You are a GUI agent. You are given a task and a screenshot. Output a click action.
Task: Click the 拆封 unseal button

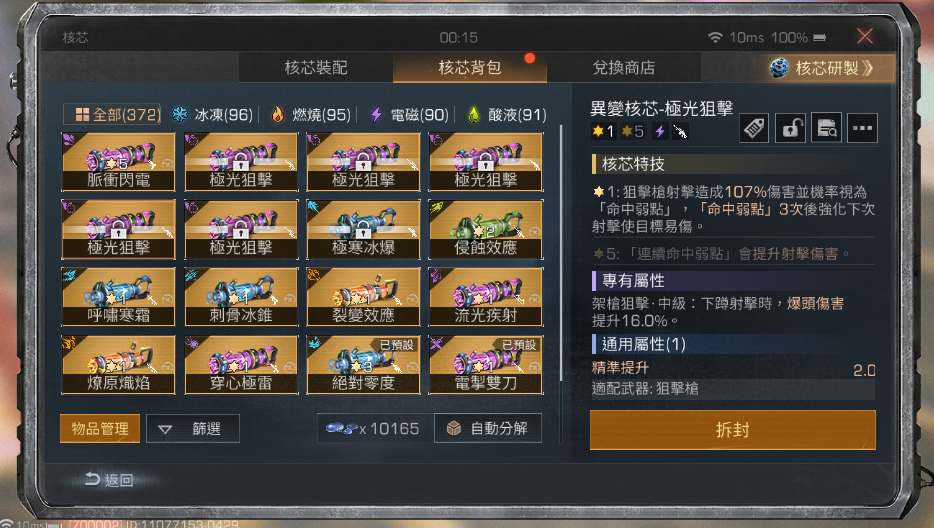[x=733, y=430]
